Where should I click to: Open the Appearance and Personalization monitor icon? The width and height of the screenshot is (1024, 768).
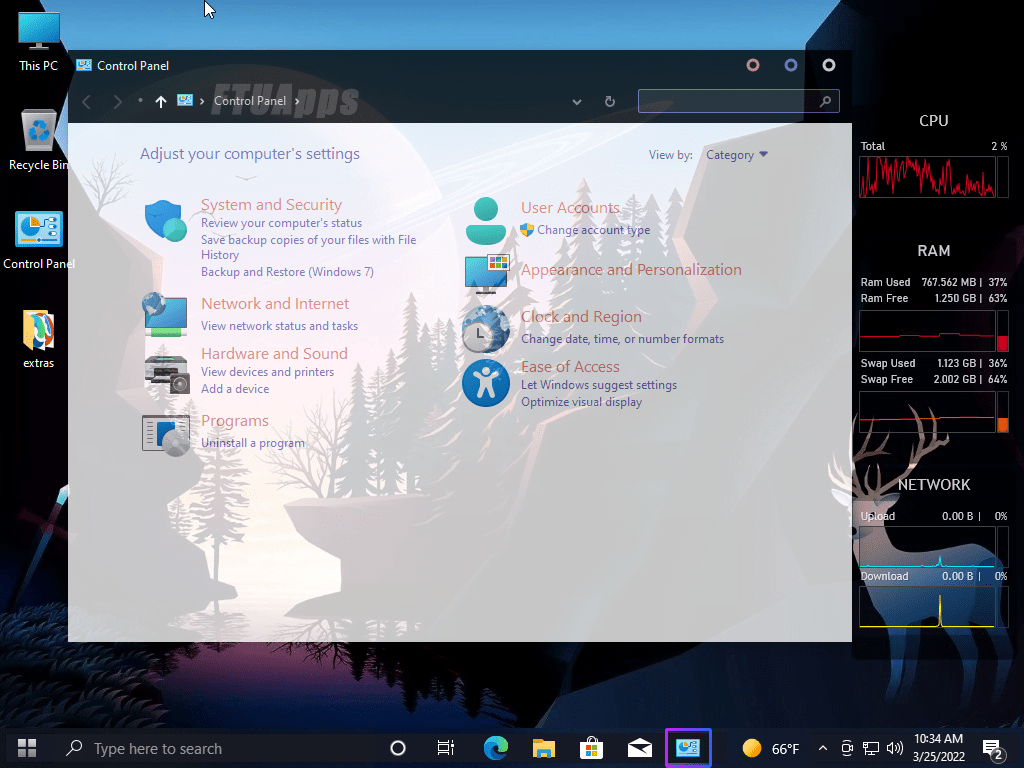click(487, 274)
